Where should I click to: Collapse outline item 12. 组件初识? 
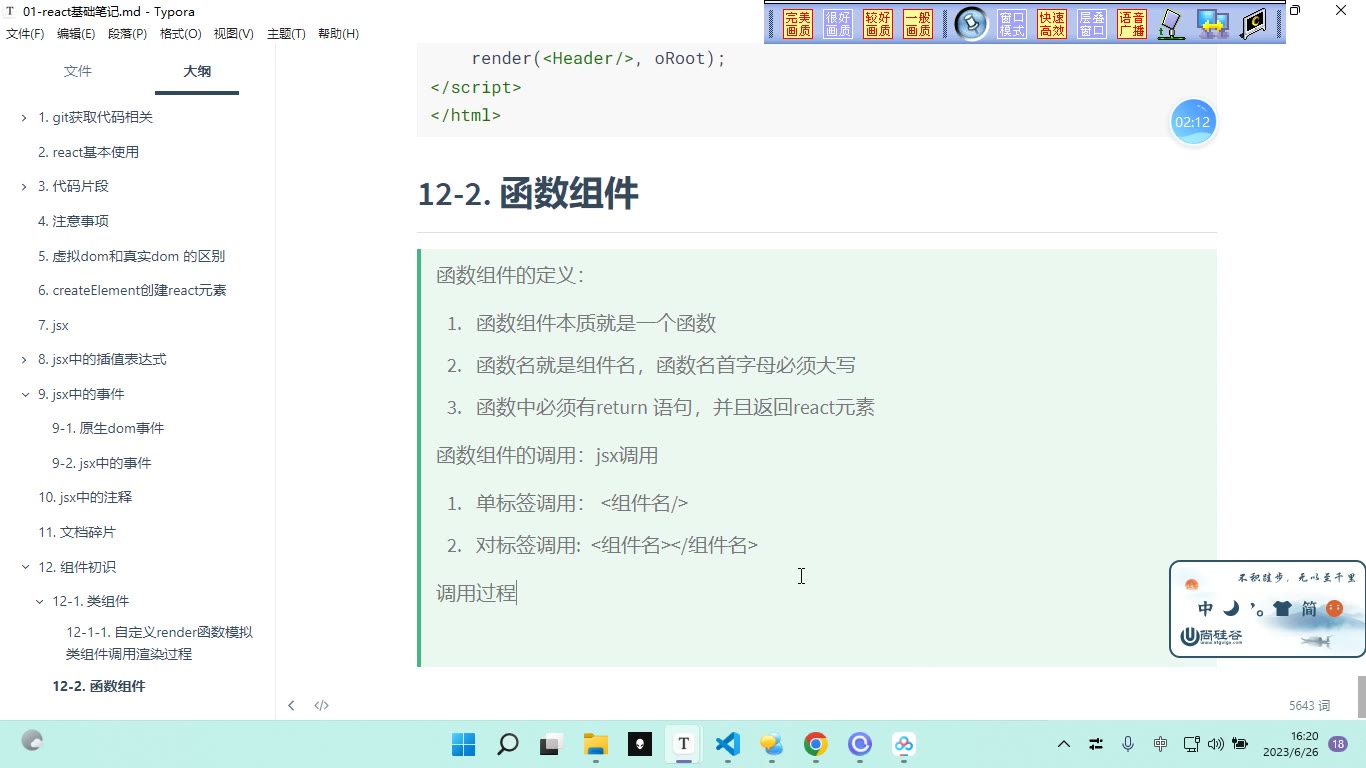tap(24, 567)
